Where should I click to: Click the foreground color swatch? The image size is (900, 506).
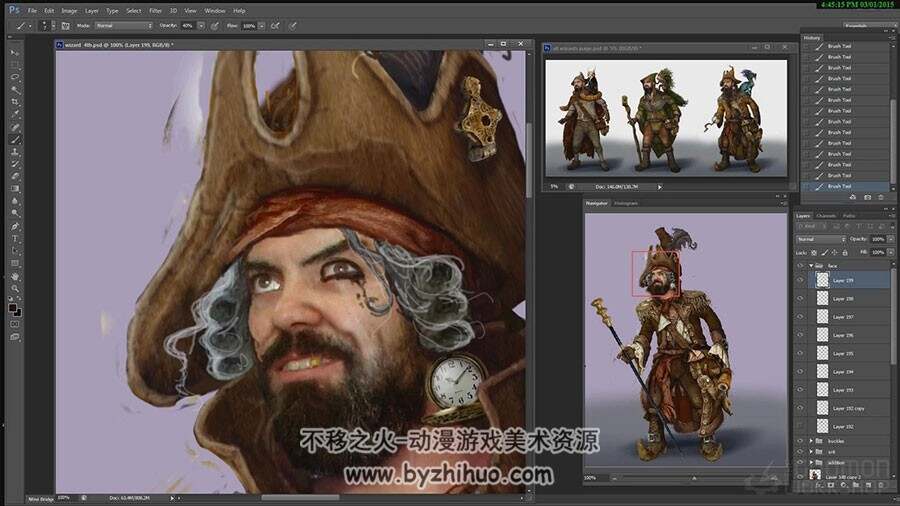(13, 308)
